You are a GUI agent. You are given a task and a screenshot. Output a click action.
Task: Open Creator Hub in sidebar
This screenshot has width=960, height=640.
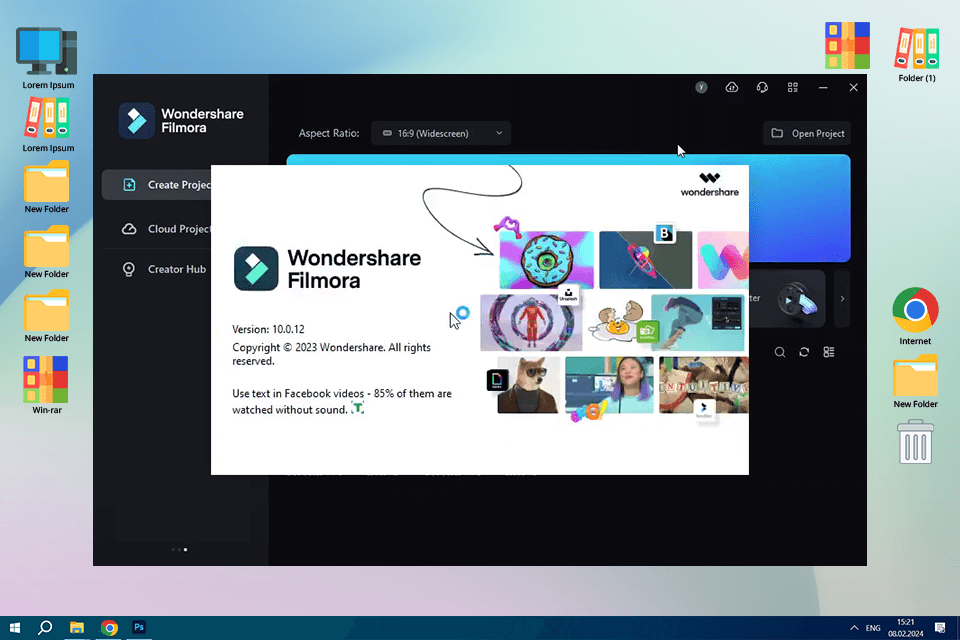(x=164, y=269)
